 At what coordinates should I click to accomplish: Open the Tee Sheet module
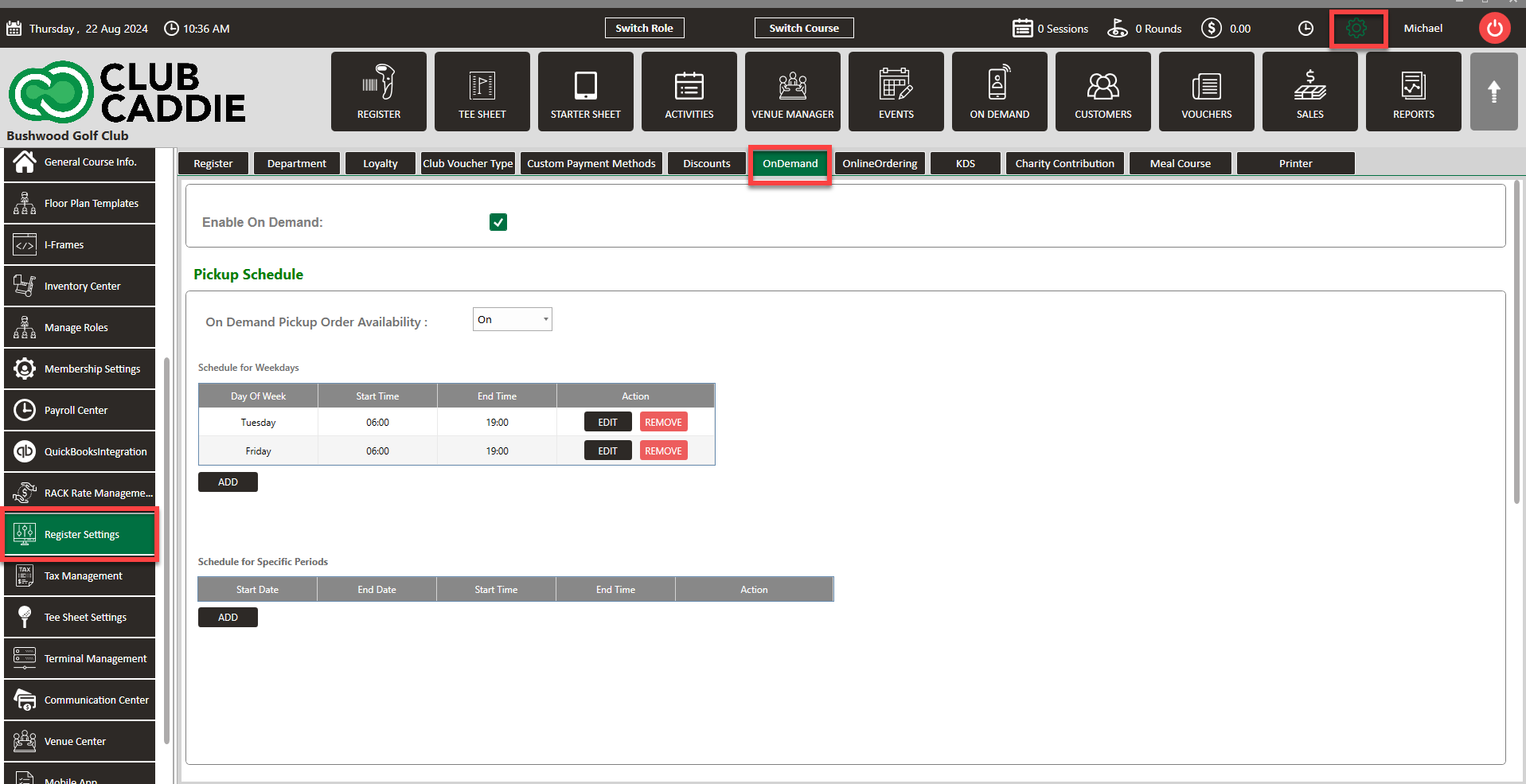click(x=482, y=92)
